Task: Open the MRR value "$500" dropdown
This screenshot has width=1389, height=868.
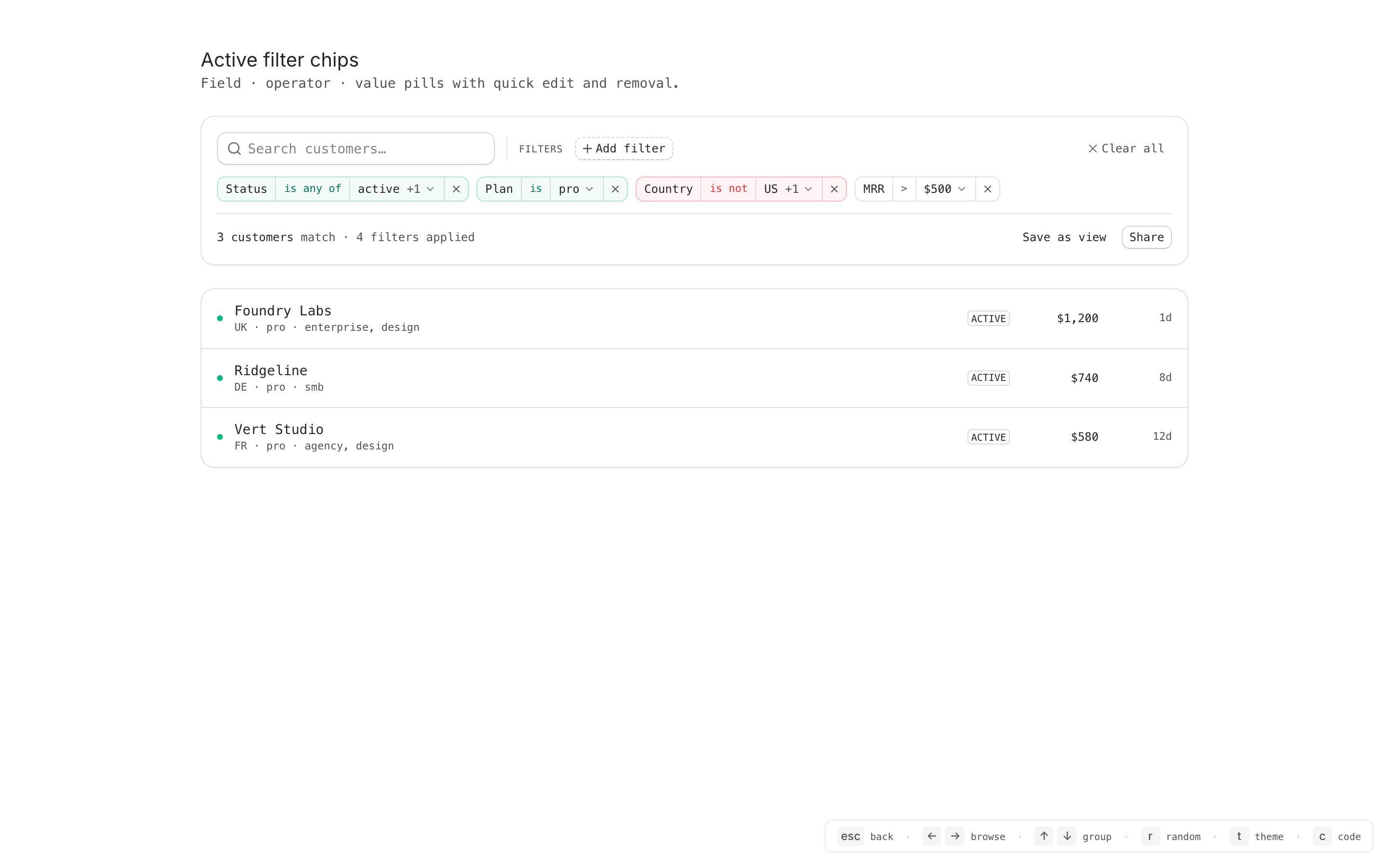Action: tap(945, 189)
